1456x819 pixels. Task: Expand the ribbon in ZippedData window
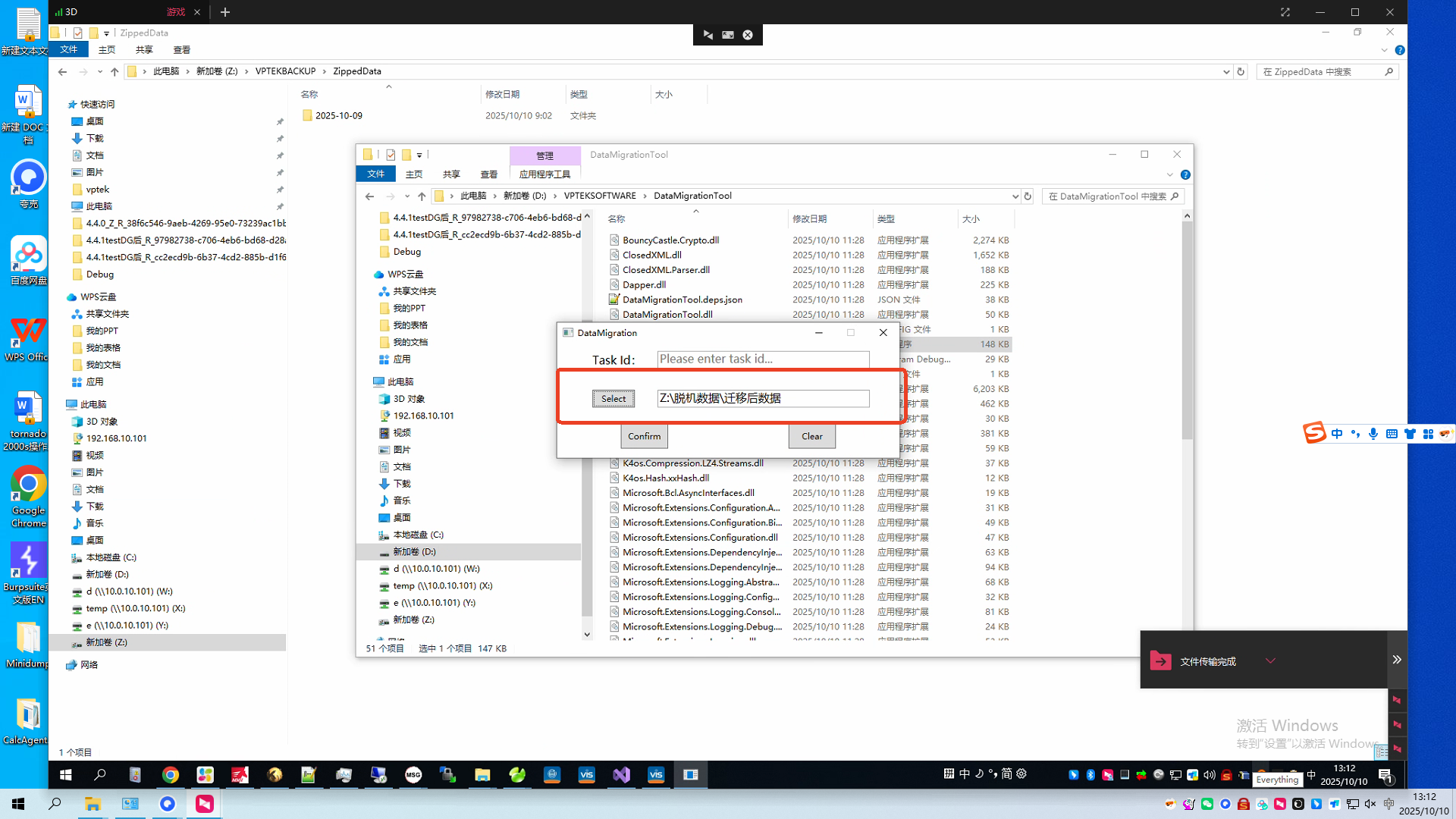point(1384,50)
